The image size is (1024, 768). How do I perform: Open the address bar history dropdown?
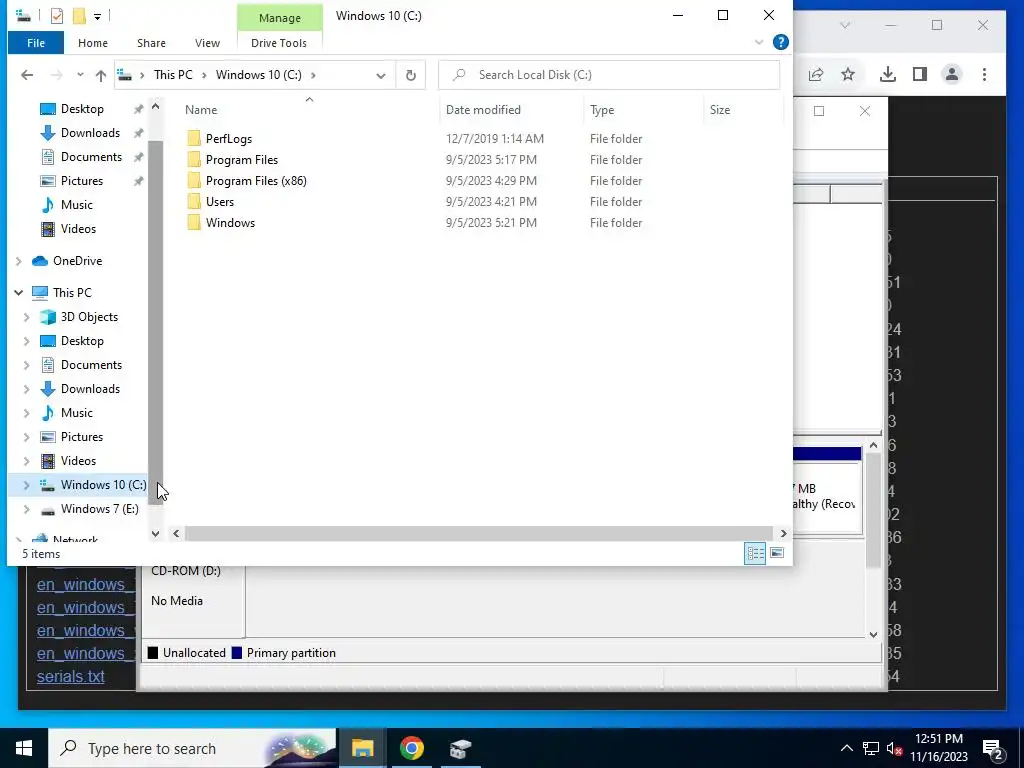(381, 75)
